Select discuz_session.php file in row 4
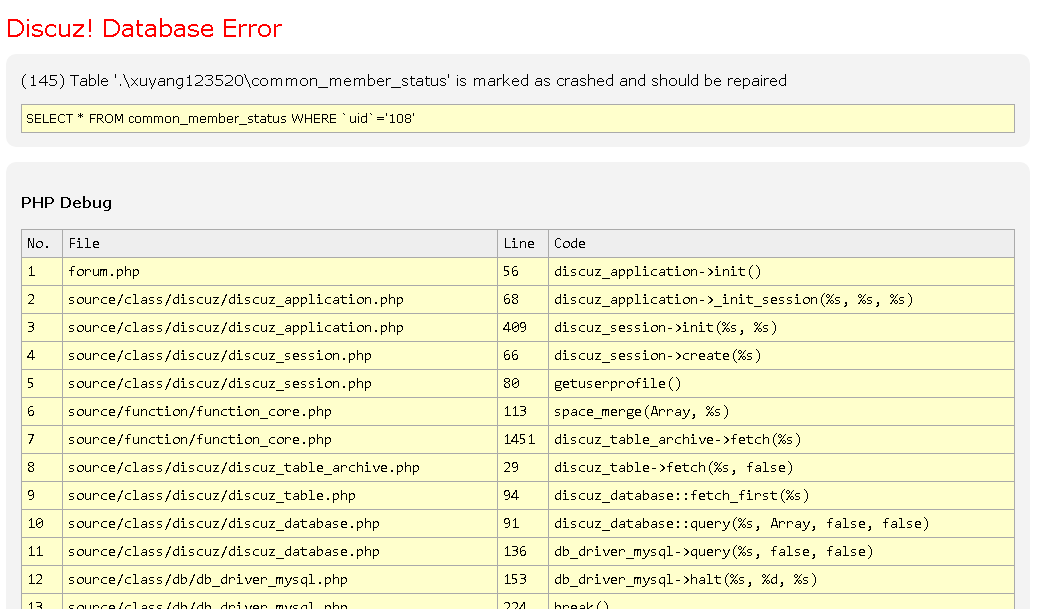Viewport: 1049px width, 609px height. coord(280,356)
